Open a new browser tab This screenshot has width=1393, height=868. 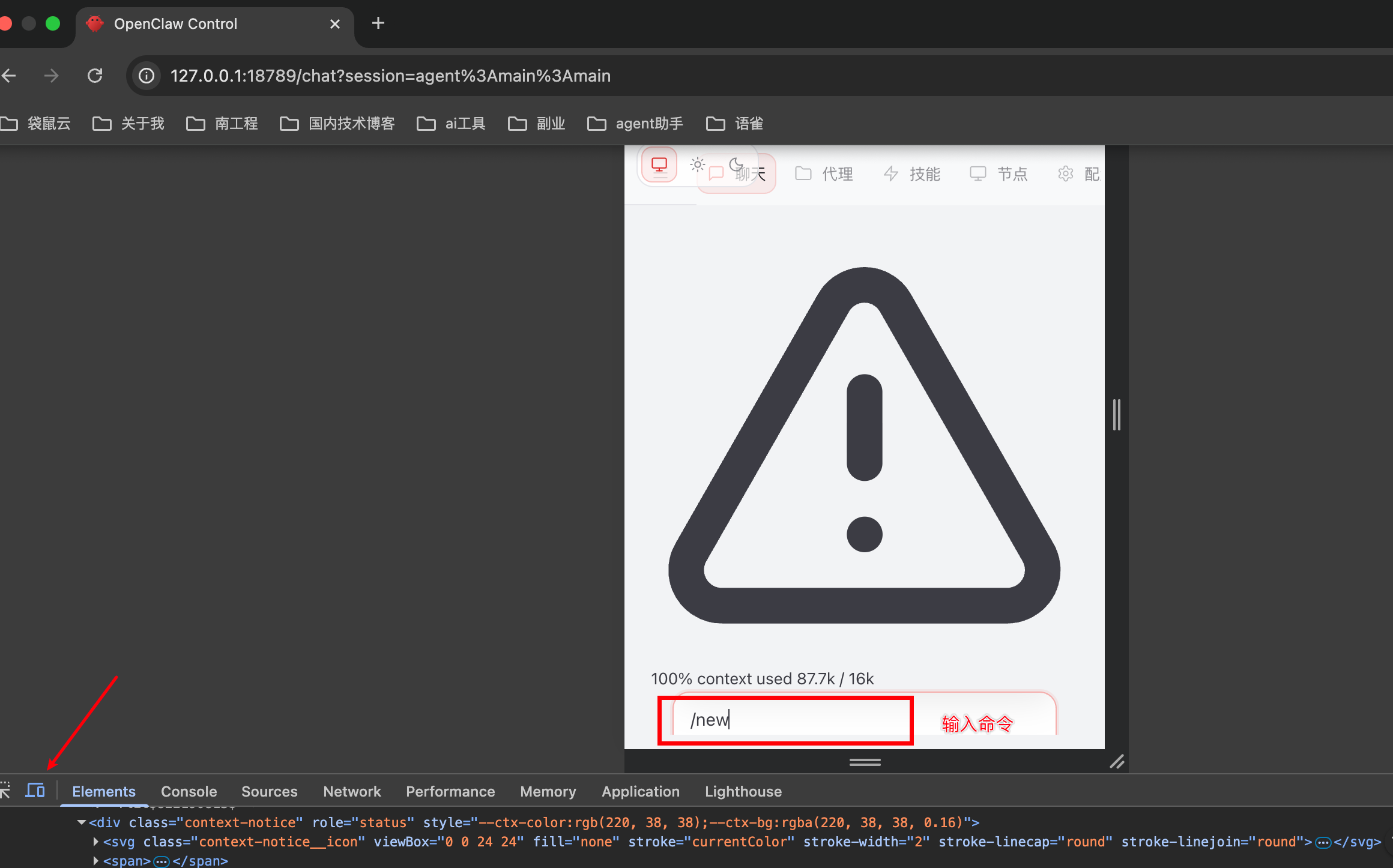[x=378, y=23]
